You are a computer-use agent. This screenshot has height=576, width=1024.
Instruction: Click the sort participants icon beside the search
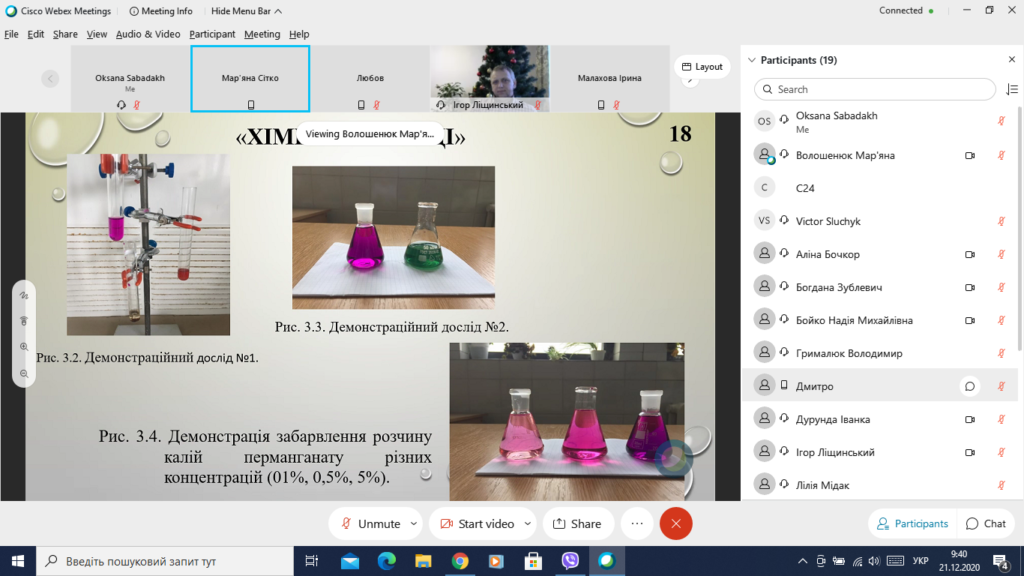click(x=1012, y=89)
